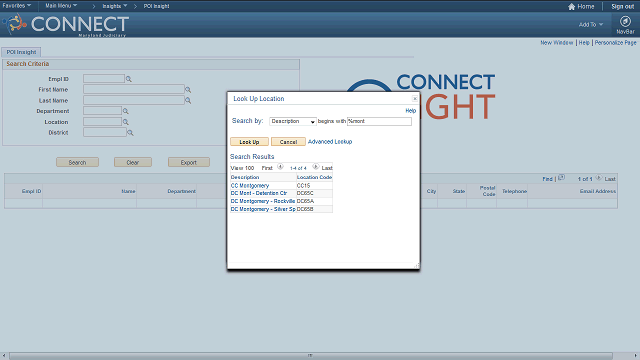Image resolution: width=640 pixels, height=360 pixels.
Task: Click page Help link at top right
Action: pyautogui.click(x=584, y=42)
